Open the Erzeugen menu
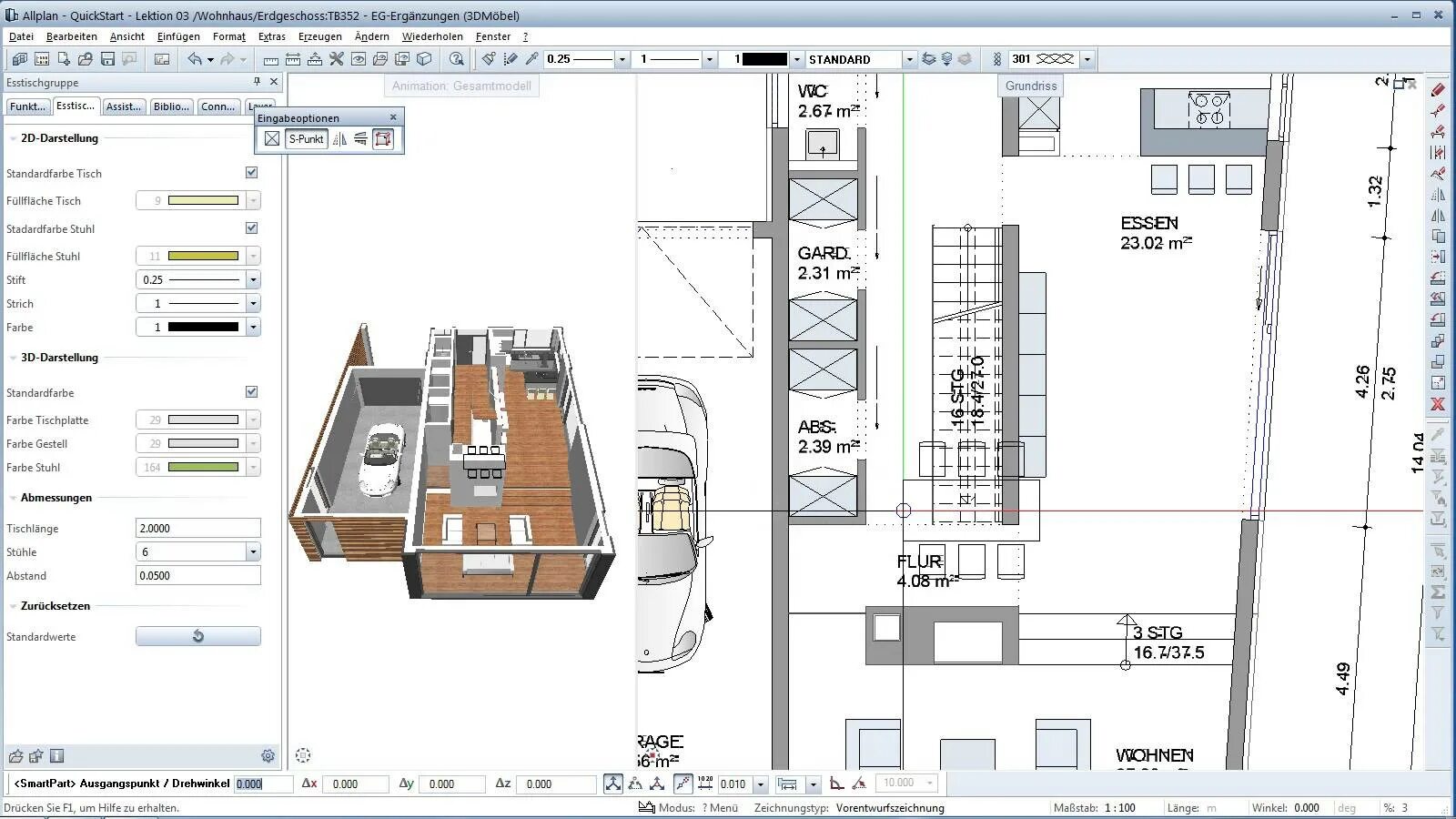Viewport: 1456px width, 819px height. [319, 36]
